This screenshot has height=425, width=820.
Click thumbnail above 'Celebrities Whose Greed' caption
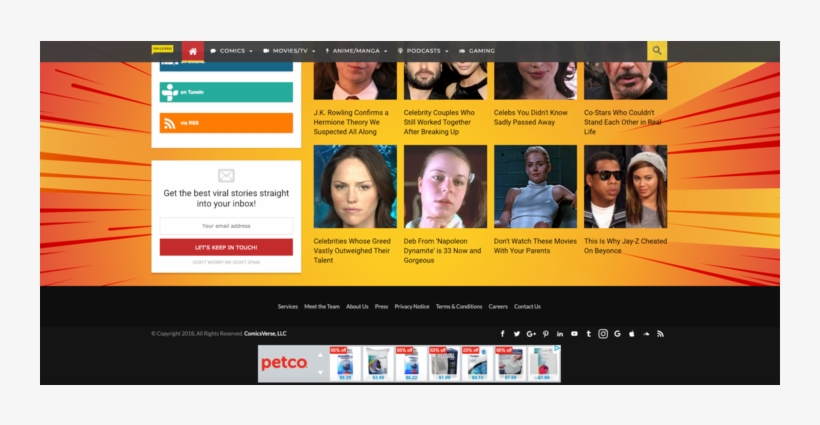pos(355,187)
